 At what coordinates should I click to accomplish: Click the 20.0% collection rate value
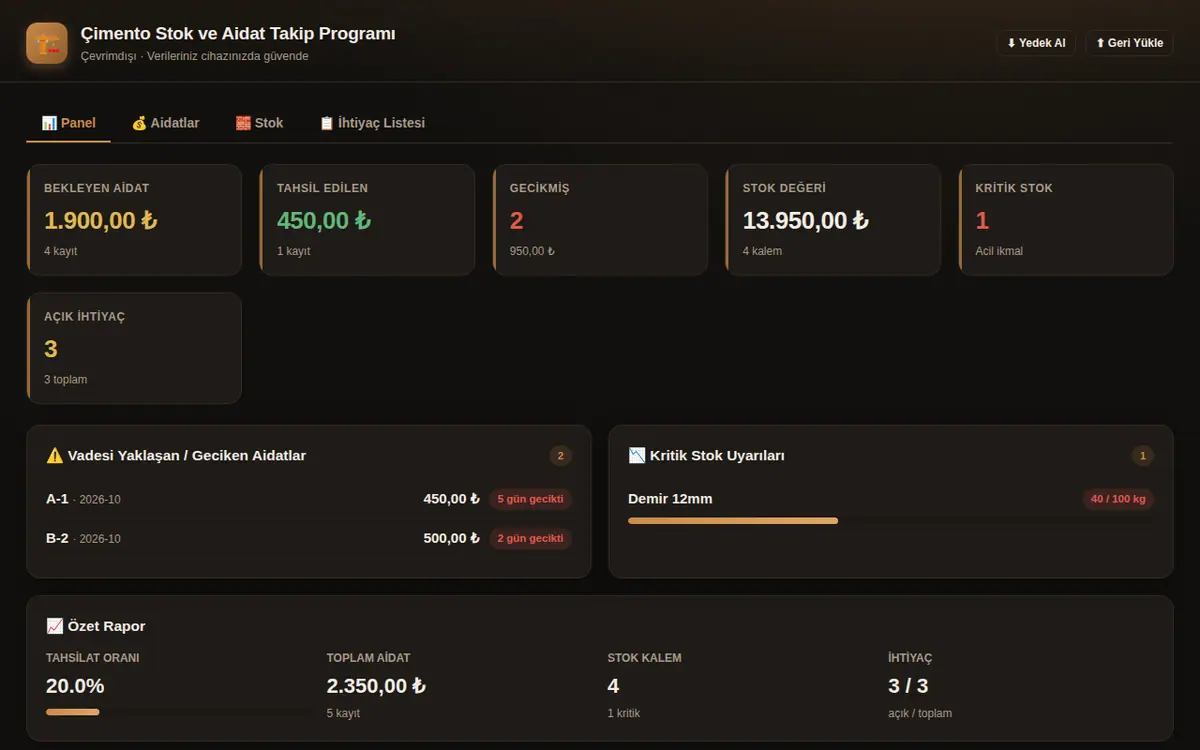(75, 686)
